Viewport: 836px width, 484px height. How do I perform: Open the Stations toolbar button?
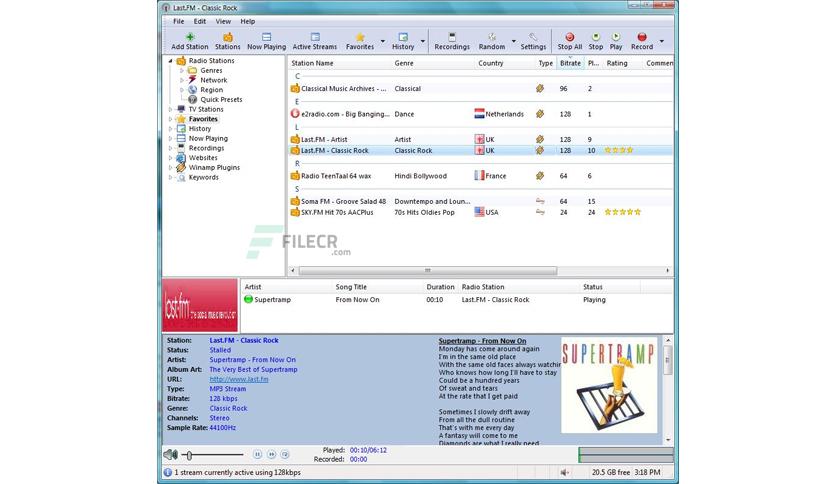point(228,41)
